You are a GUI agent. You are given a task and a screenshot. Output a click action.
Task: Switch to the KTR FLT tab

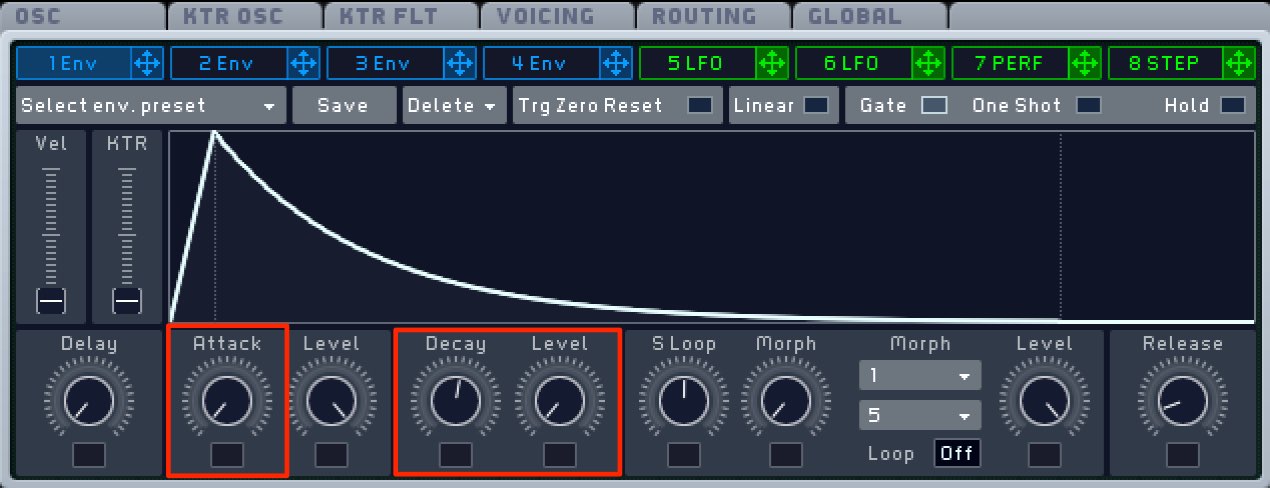click(401, 16)
